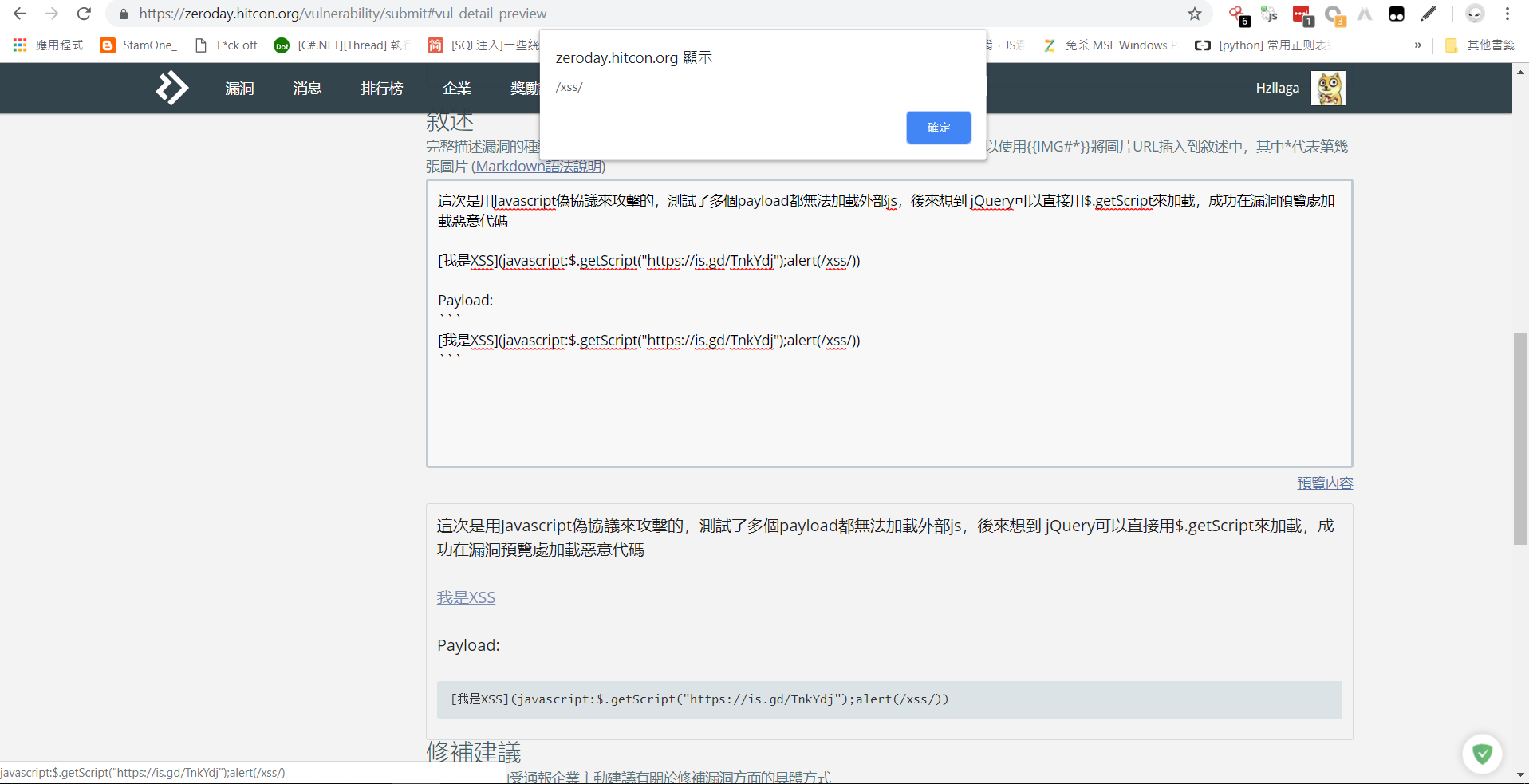This screenshot has width=1529, height=784.
Task: Click the green shield badge icon
Action: 1482,754
